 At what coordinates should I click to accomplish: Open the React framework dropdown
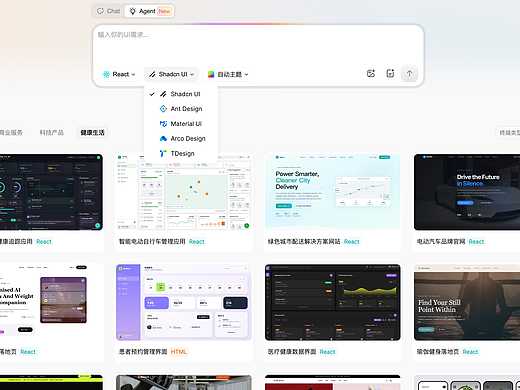(x=119, y=74)
